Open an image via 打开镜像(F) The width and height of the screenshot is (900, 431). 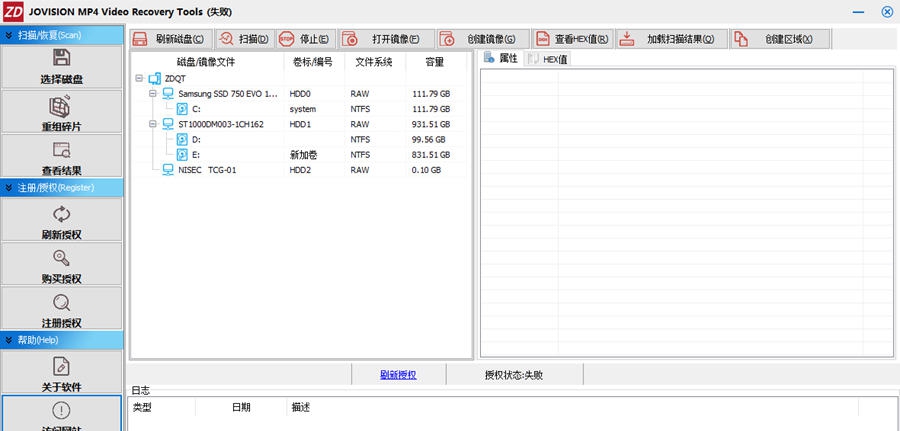coord(387,39)
